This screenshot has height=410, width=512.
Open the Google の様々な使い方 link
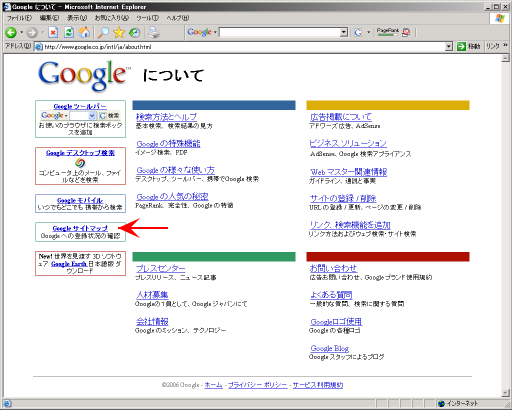[x=175, y=170]
